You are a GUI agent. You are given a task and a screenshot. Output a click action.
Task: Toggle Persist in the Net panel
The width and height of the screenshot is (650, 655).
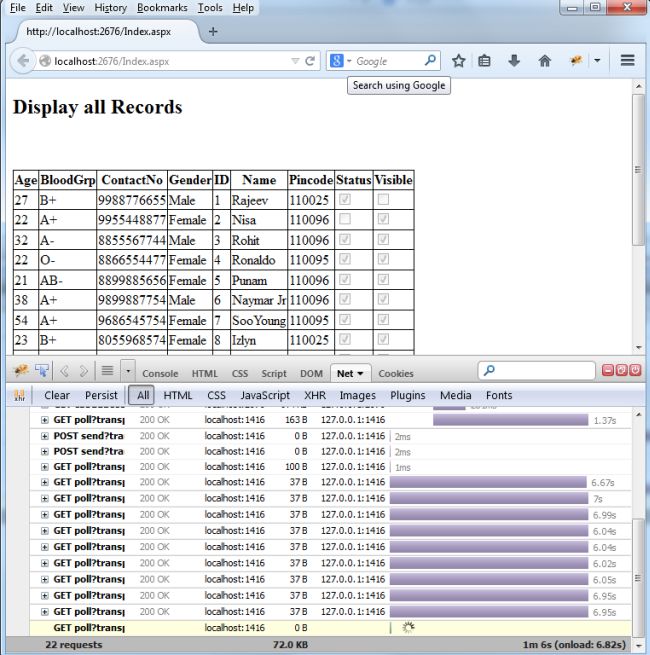pyautogui.click(x=101, y=395)
